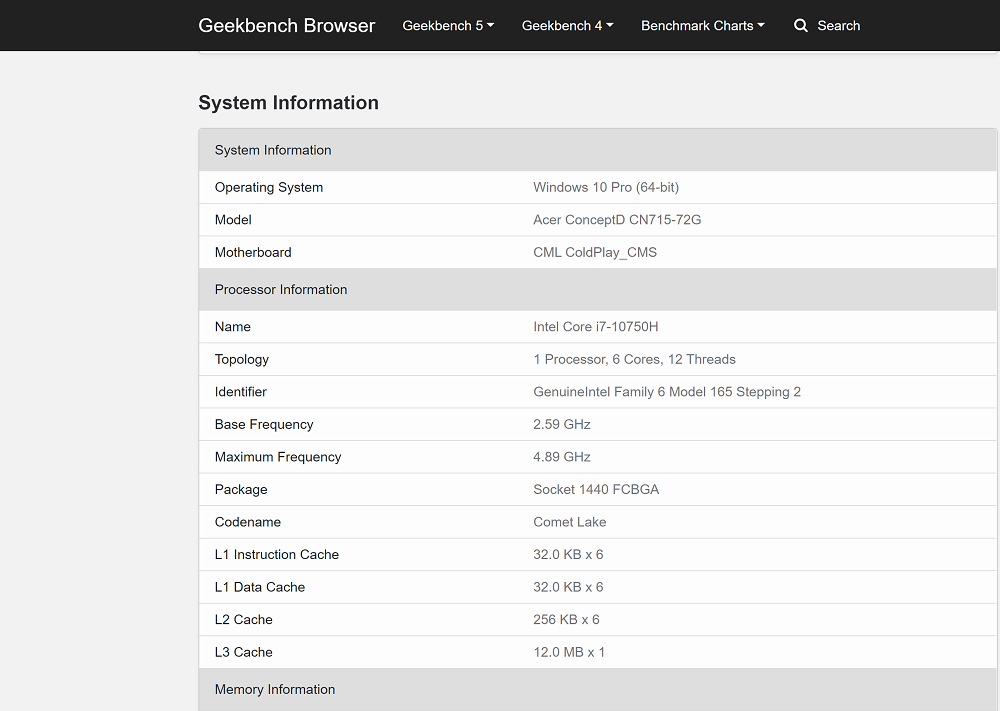Viewport: 1000px width, 711px height.
Task: Click the magnifier search icon
Action: pos(800,26)
